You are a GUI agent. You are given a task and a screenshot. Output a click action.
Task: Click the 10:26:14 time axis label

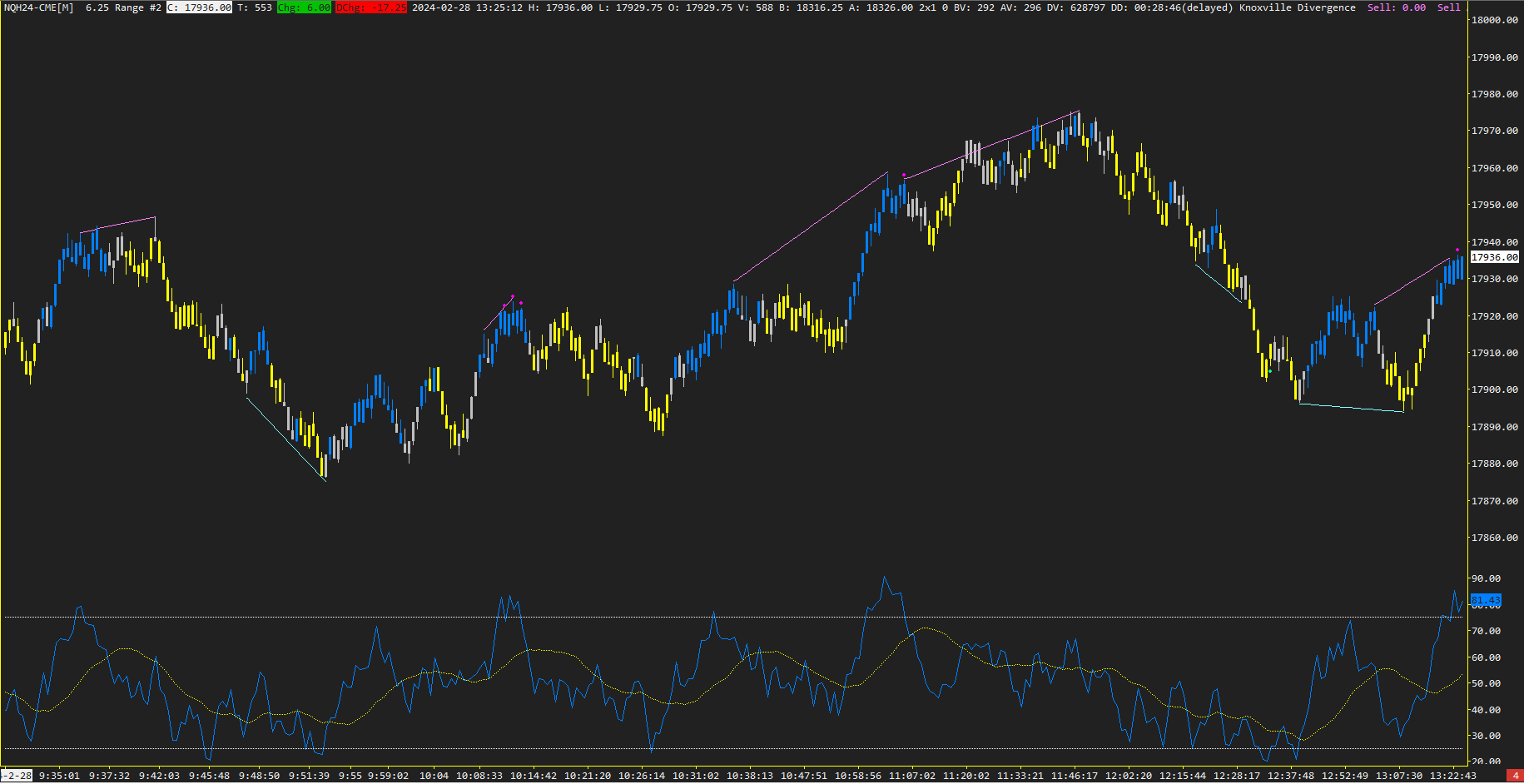click(x=641, y=776)
